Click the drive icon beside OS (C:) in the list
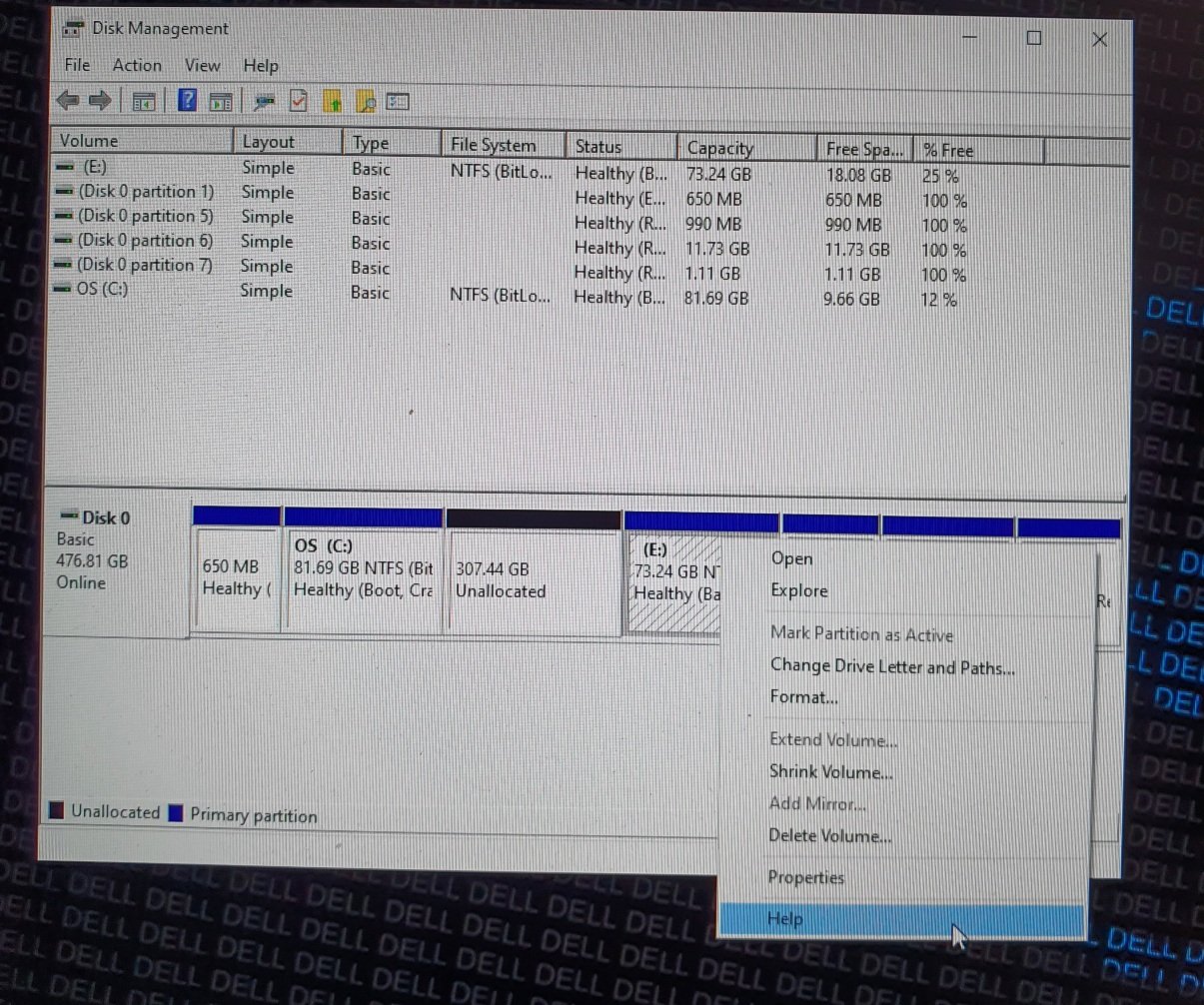This screenshot has height=1005, width=1204. (64, 290)
